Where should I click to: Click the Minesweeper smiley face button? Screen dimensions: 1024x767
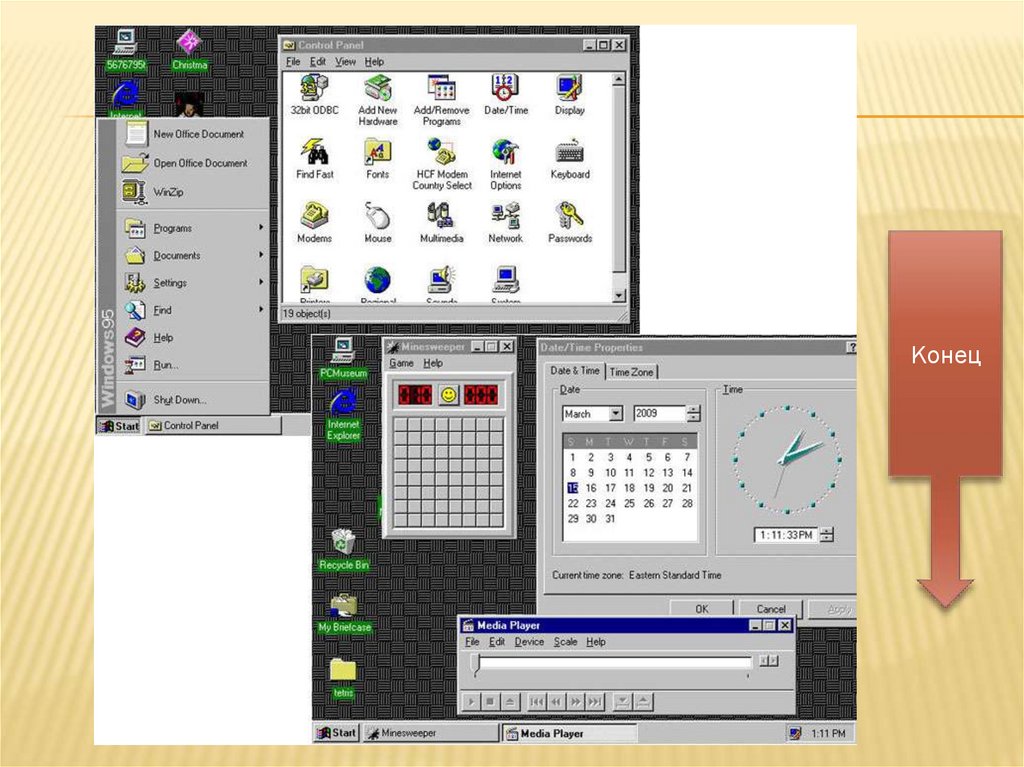pos(448,395)
